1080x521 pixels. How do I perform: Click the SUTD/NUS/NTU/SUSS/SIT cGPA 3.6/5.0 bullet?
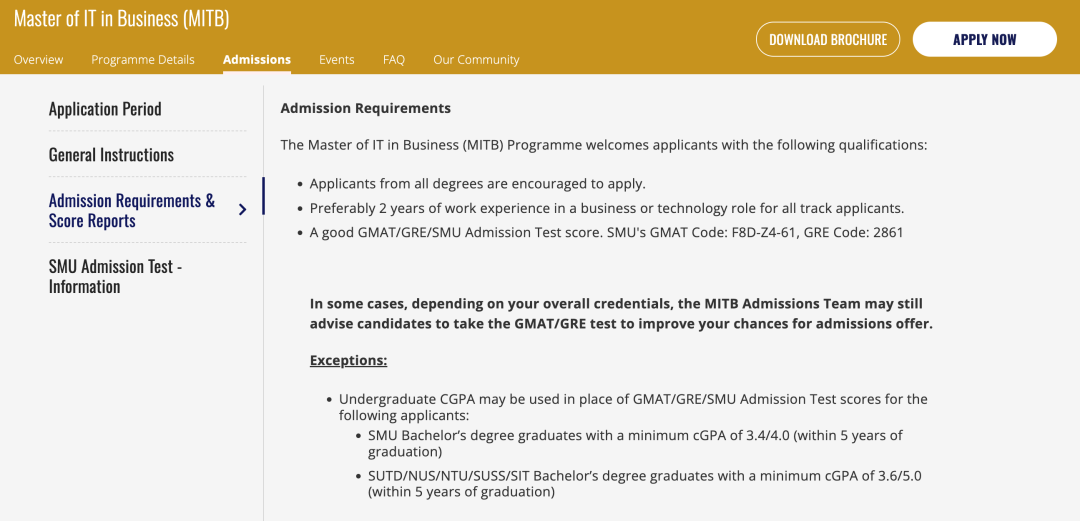(644, 484)
